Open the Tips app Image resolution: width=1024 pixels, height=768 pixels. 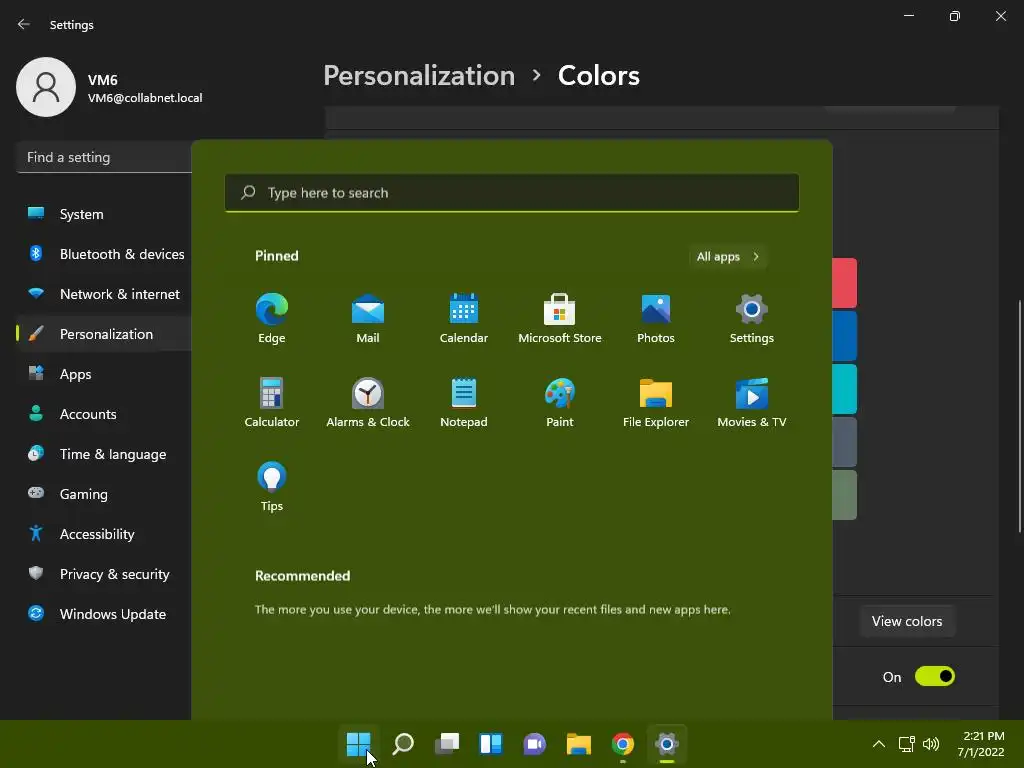point(272,487)
